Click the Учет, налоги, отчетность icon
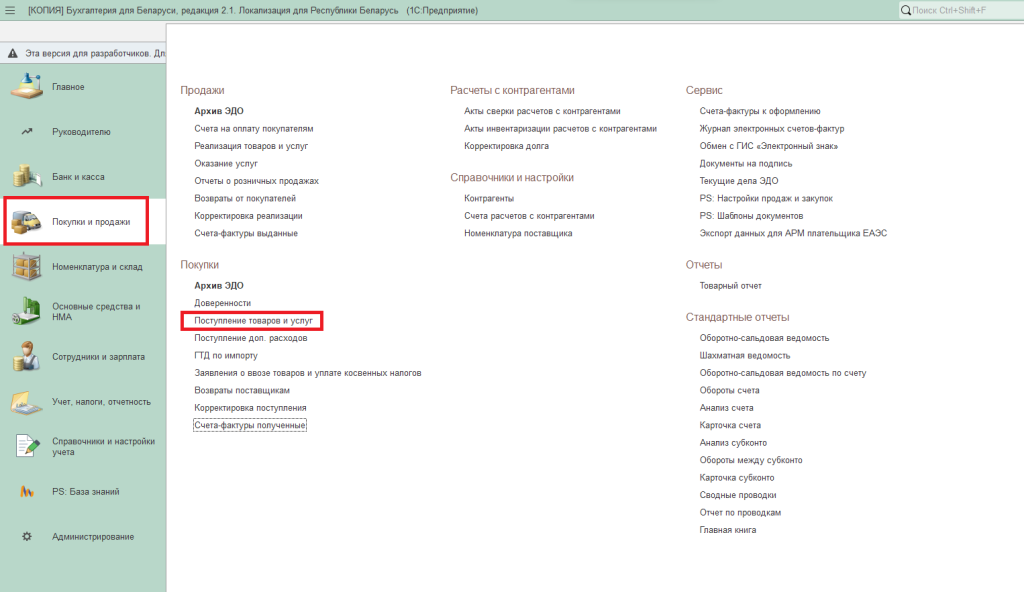The width and height of the screenshot is (1024, 592). point(27,402)
